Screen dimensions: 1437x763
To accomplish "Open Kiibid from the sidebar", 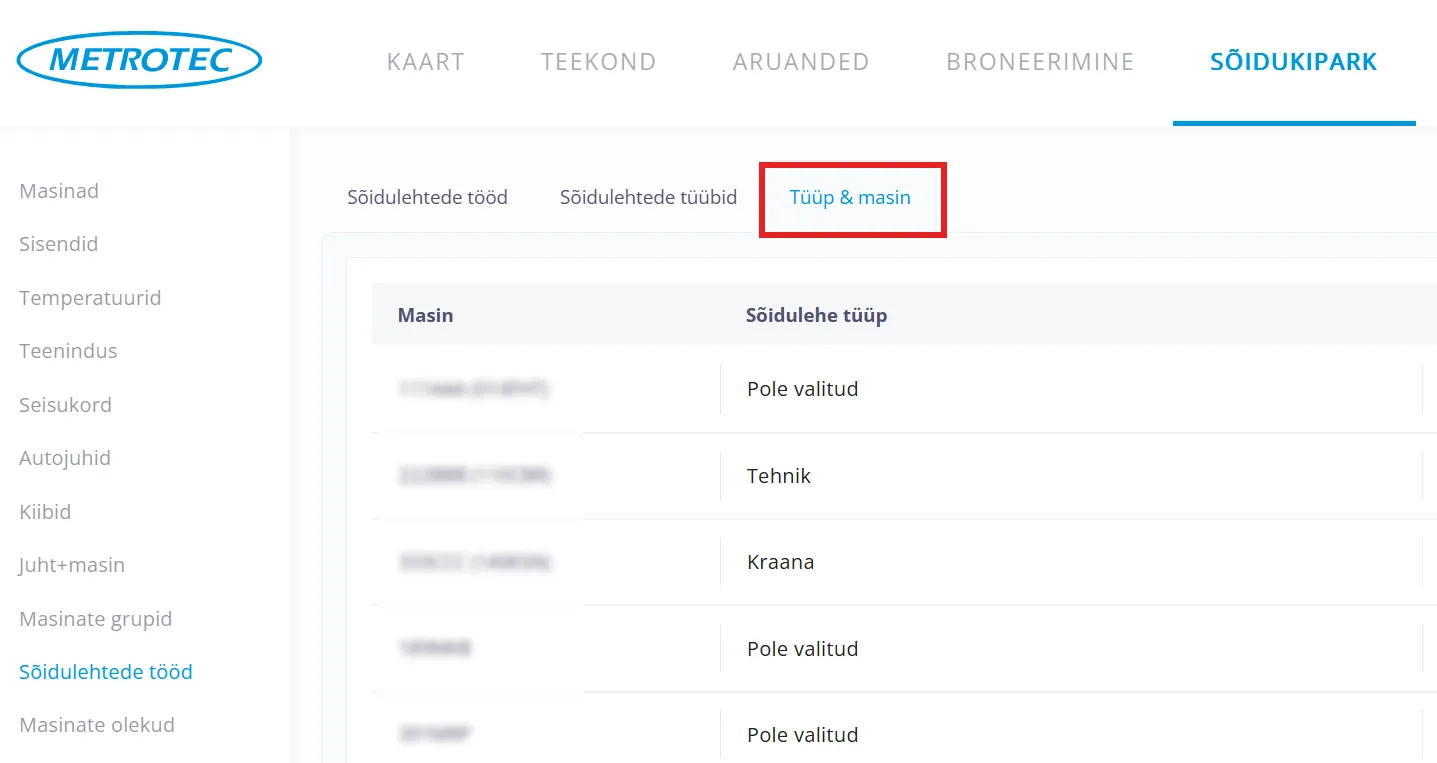I will click(45, 512).
